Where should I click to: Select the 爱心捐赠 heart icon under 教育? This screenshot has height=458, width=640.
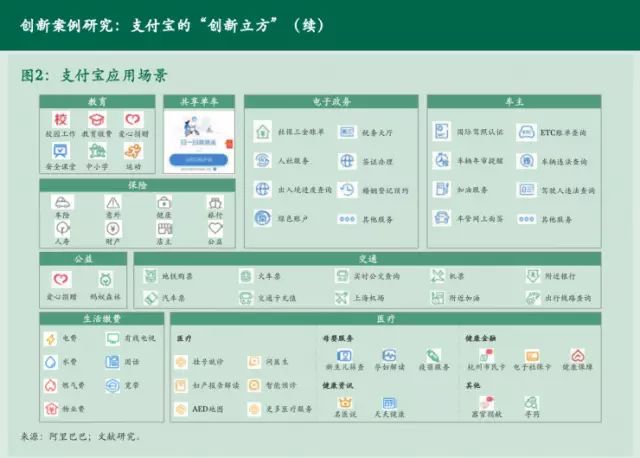pyautogui.click(x=133, y=120)
